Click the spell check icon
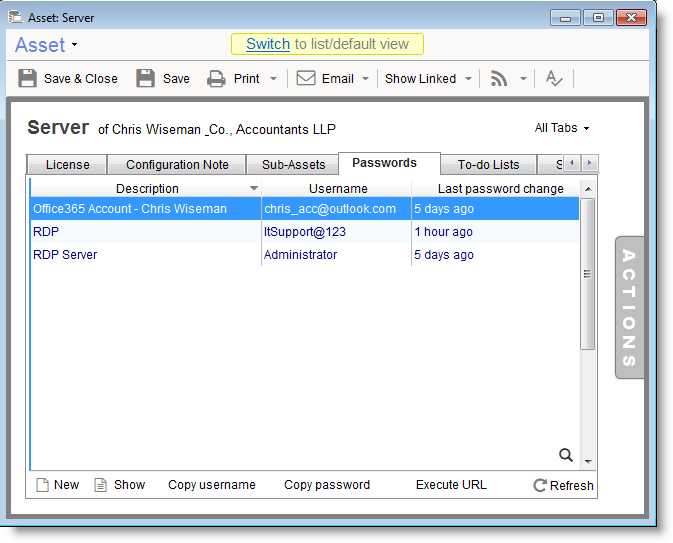The width and height of the screenshot is (673, 543). (553, 79)
